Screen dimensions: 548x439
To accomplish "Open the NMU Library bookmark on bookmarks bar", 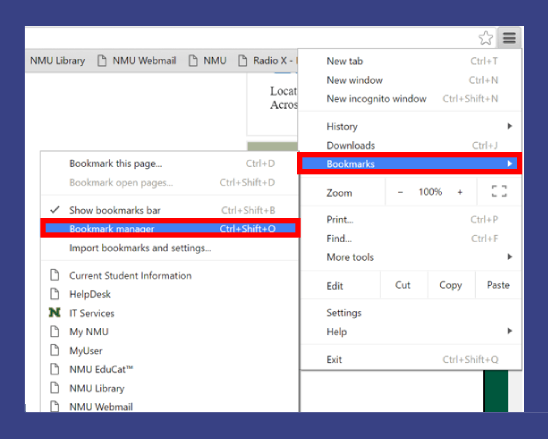I will click(x=58, y=60).
